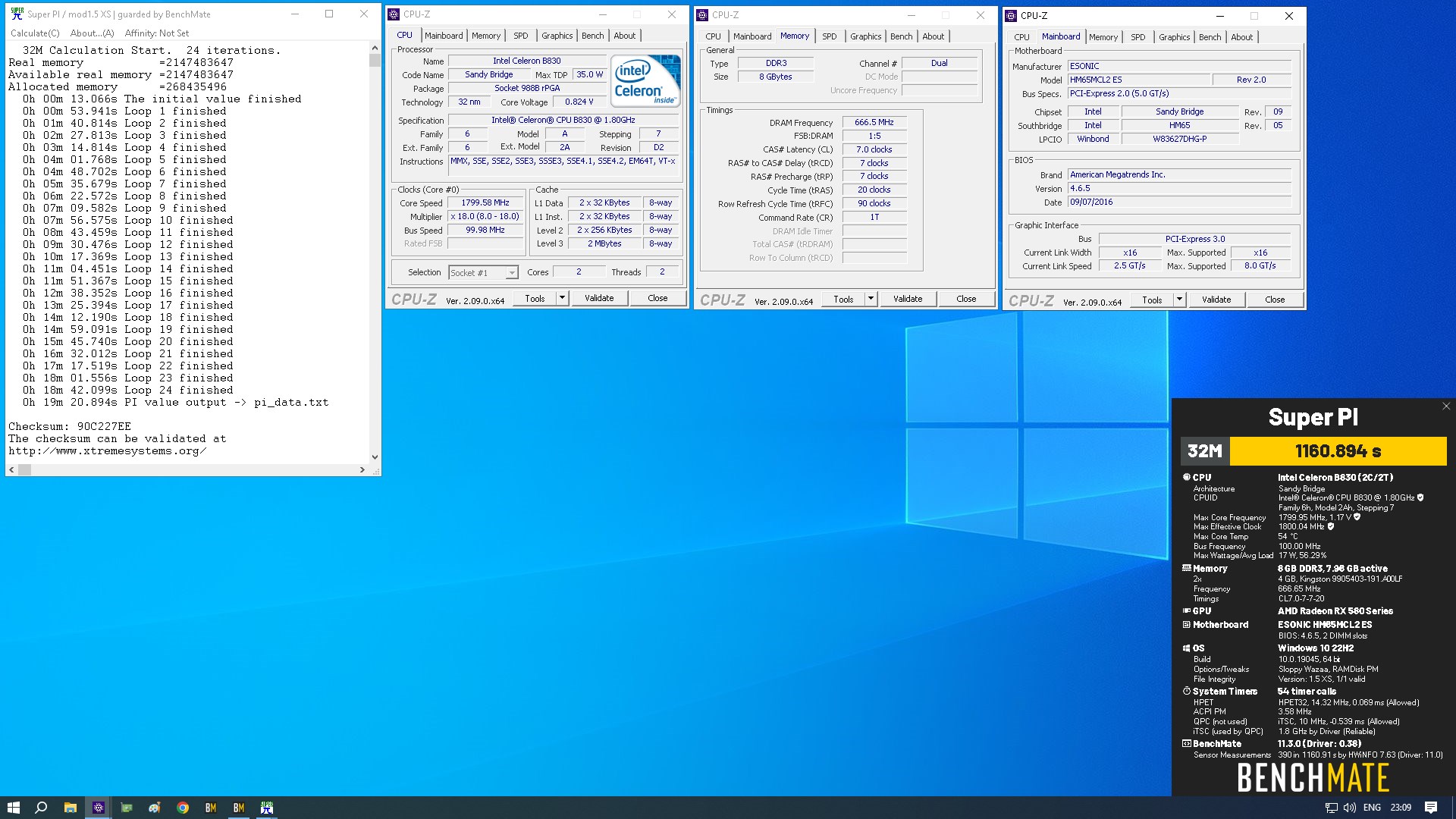
Task: Expand the Socket #1 selection dropdown
Action: point(512,273)
